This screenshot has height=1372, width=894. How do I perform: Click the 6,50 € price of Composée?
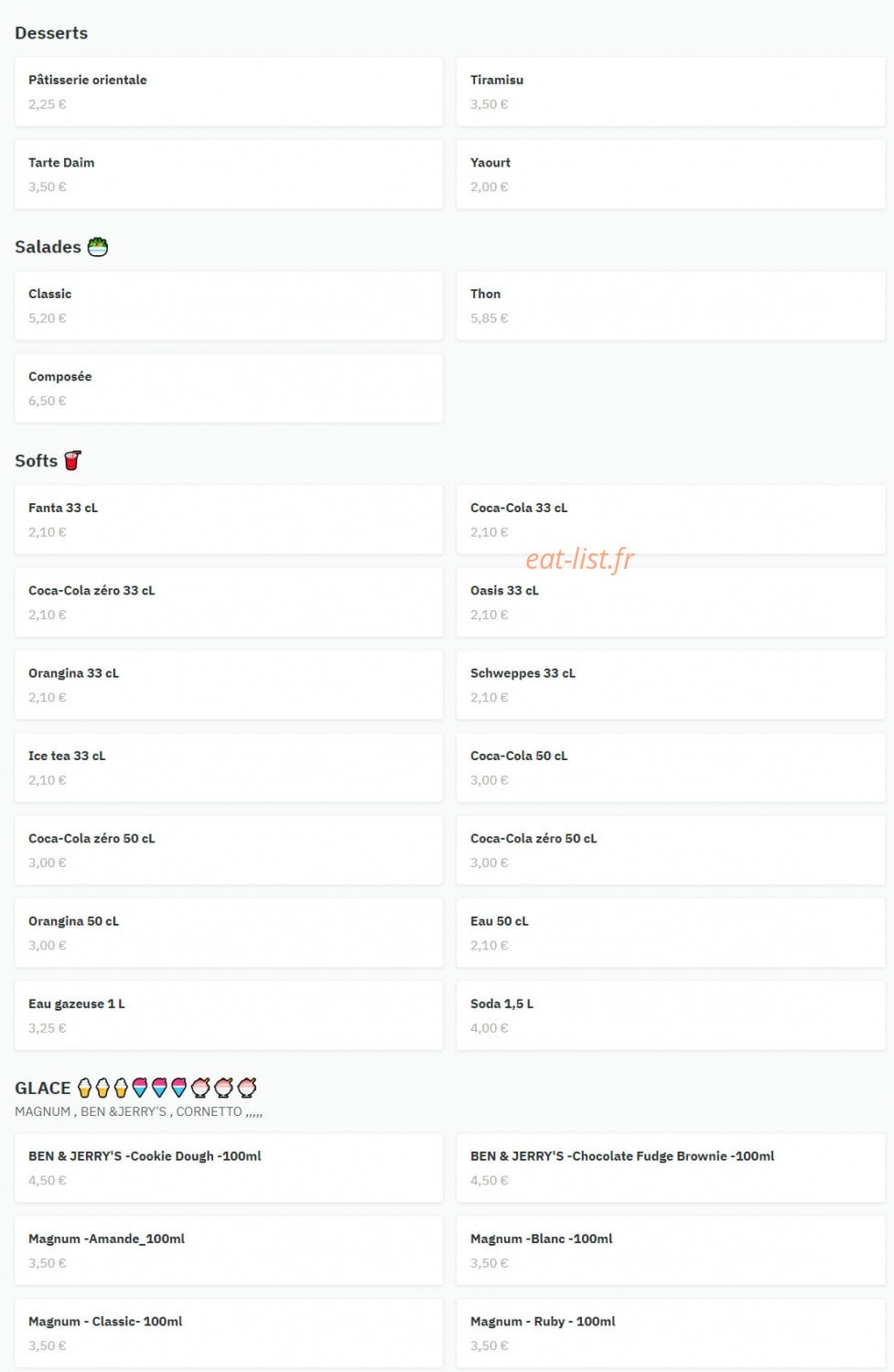48,401
